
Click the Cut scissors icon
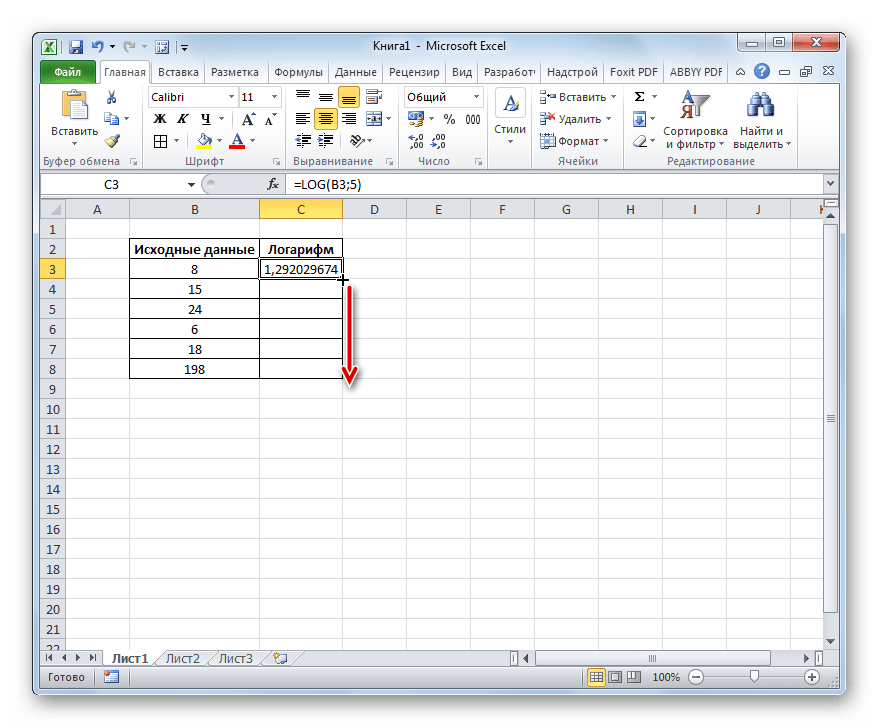pos(112,98)
